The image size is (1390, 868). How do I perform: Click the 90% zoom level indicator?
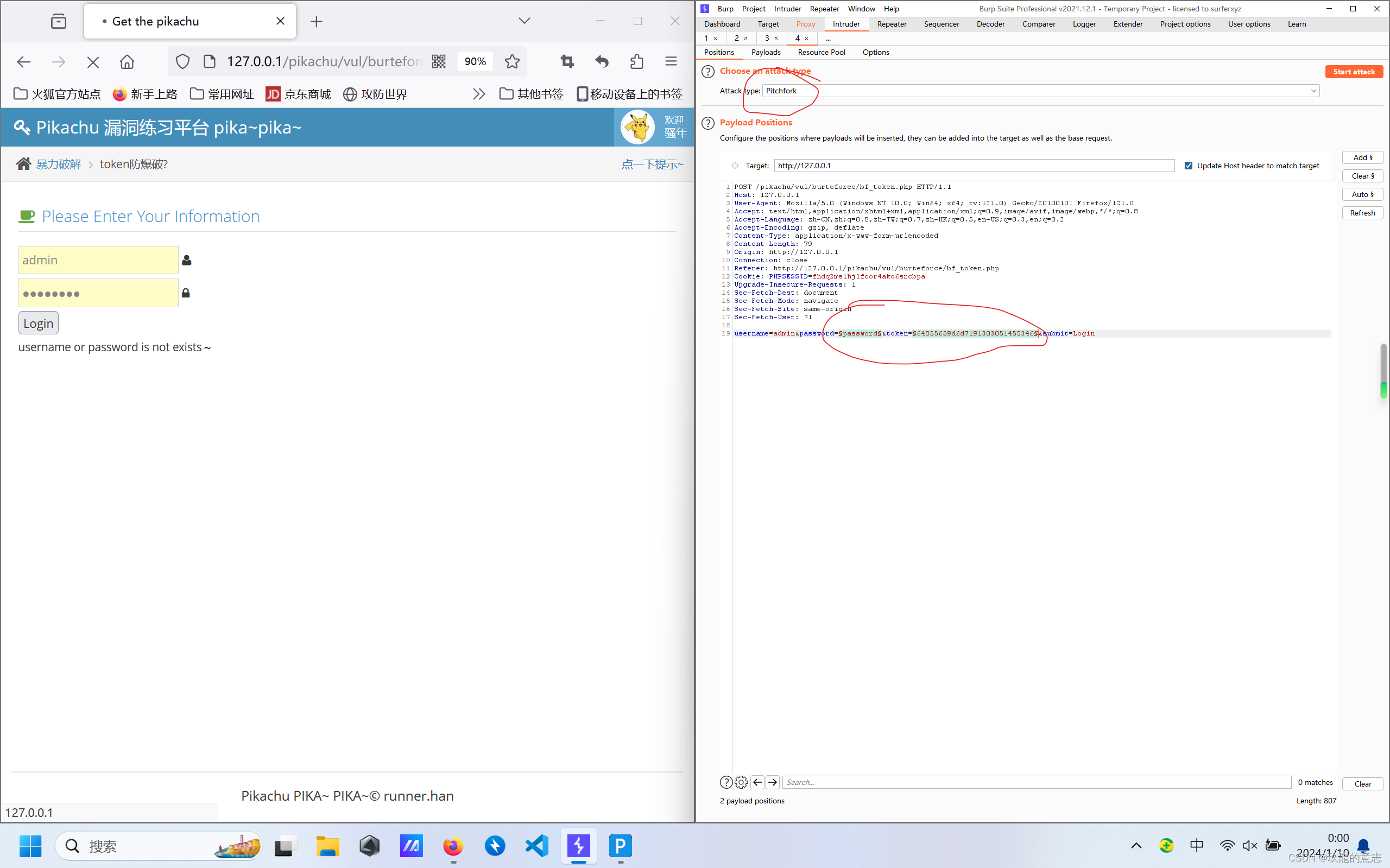(476, 61)
